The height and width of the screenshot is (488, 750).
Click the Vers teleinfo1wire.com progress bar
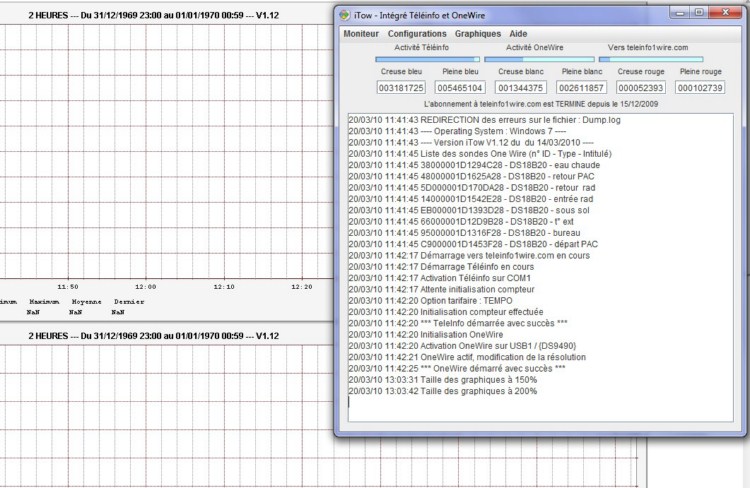tap(650, 59)
